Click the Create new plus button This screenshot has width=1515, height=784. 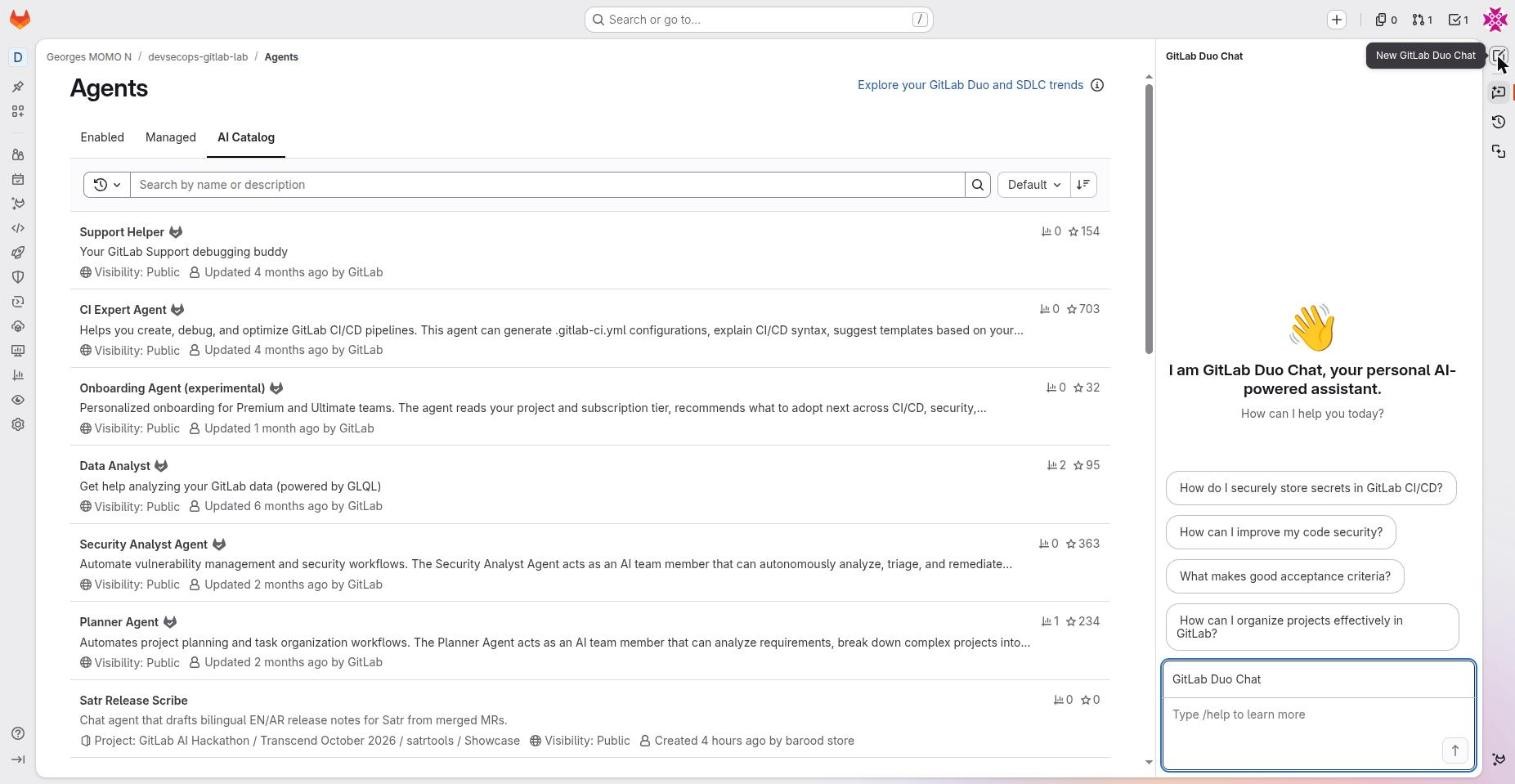coord(1337,19)
